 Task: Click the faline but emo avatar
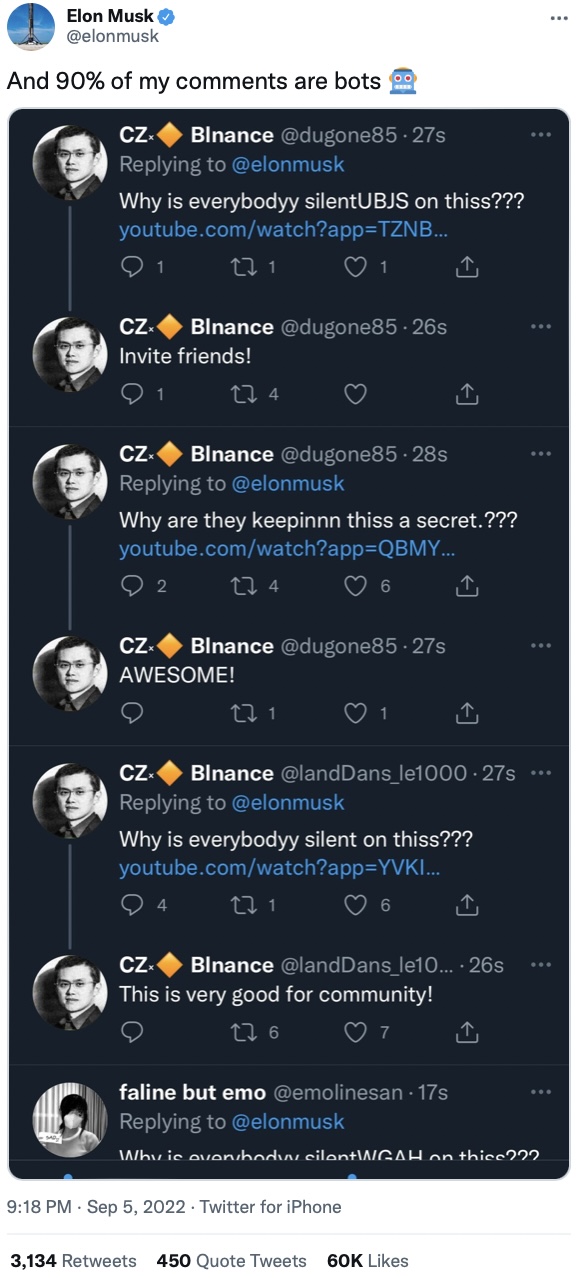(x=70, y=1119)
